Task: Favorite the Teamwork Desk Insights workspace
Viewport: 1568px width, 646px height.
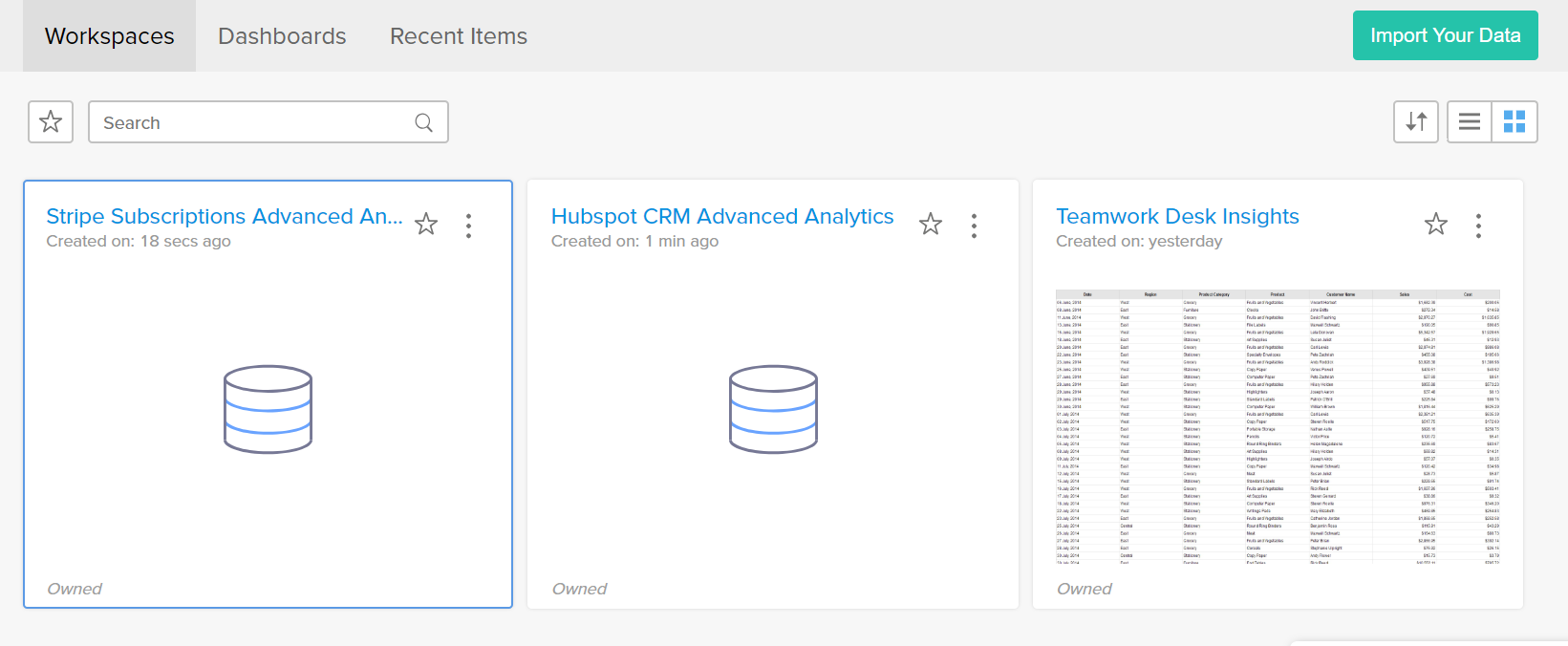Action: (x=1436, y=225)
